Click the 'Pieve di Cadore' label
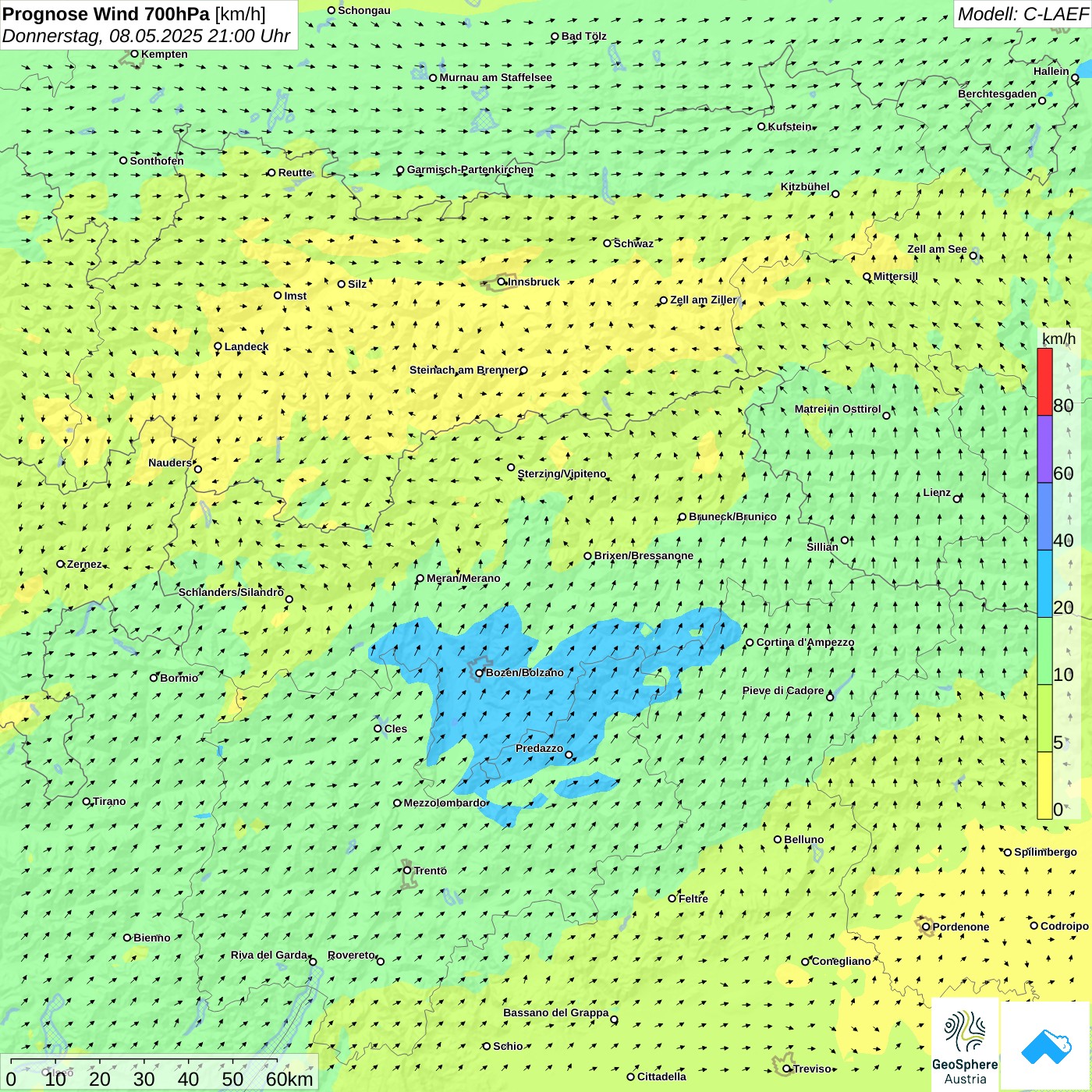 [x=783, y=690]
